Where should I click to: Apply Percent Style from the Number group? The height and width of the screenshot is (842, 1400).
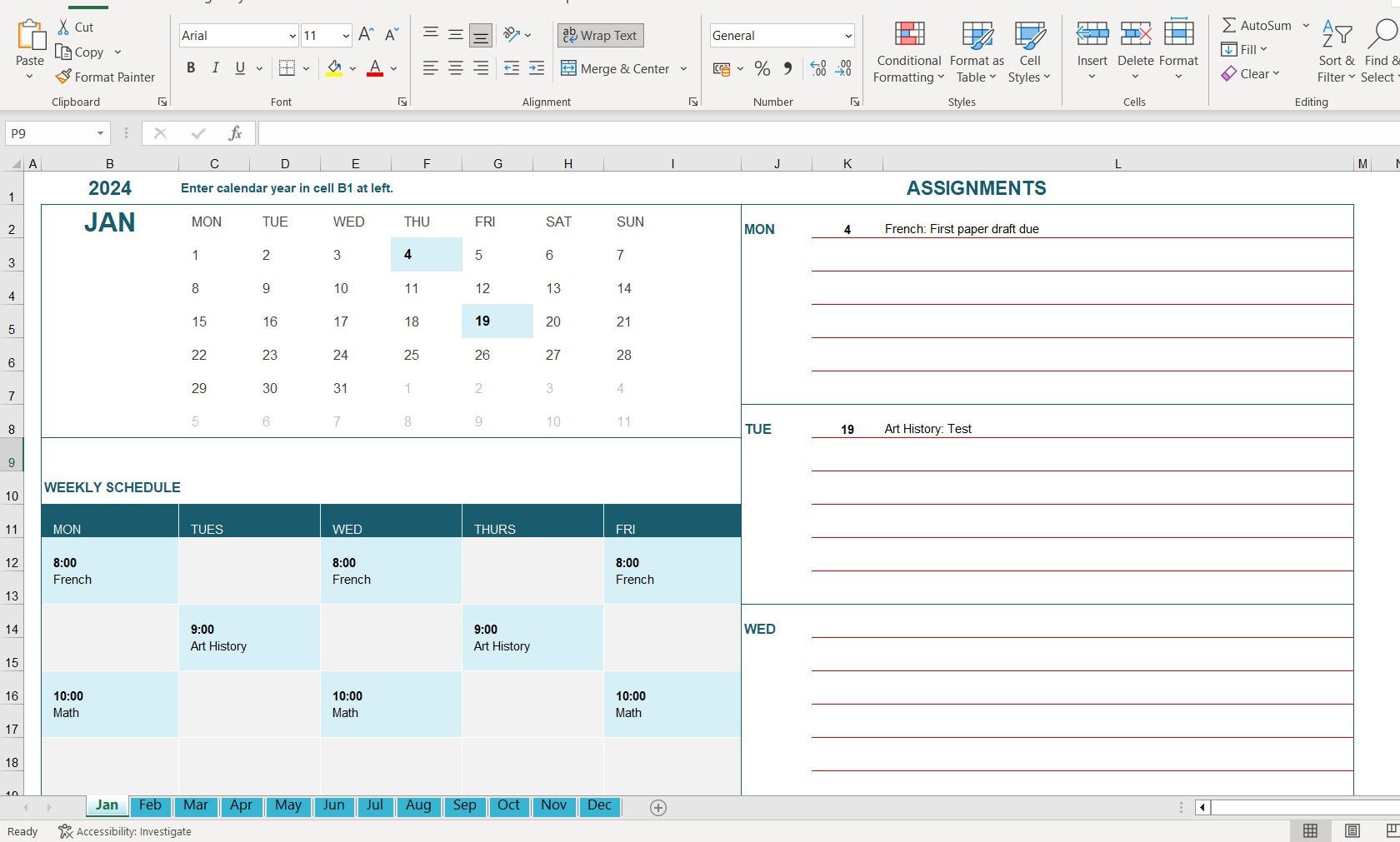coord(762,69)
